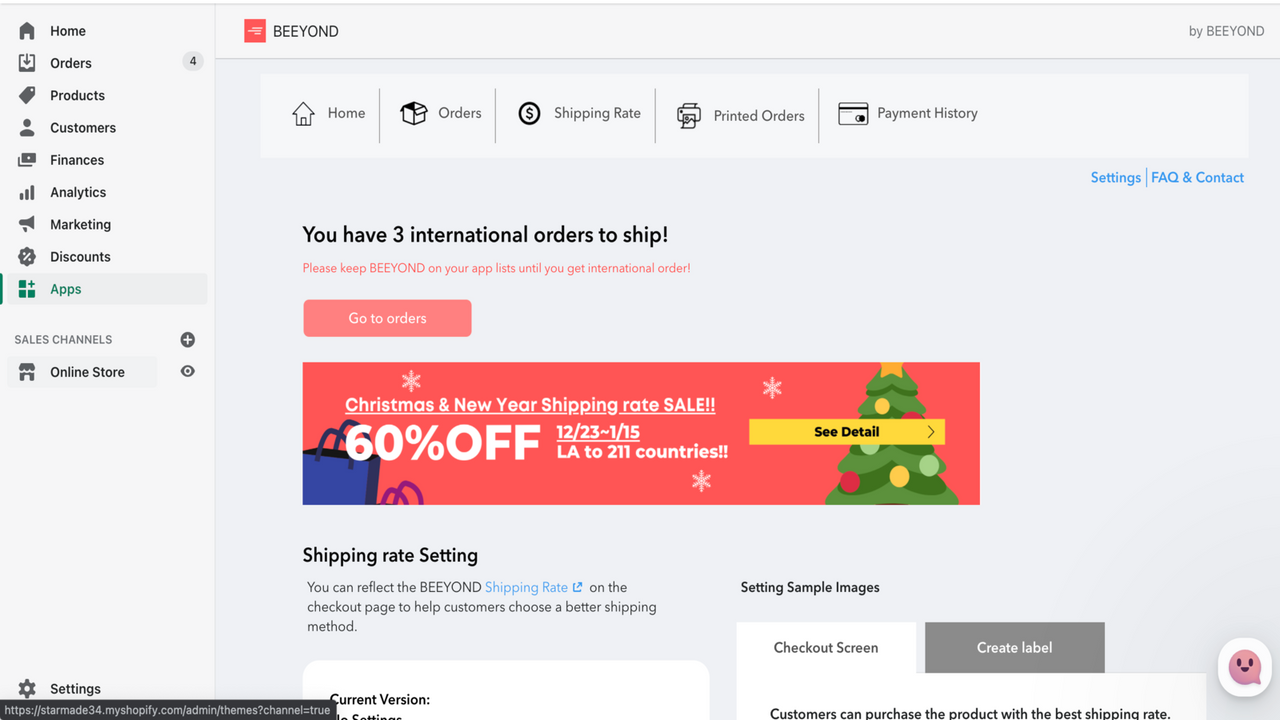
Task: Click the Orders badge showing 4
Action: tap(192, 61)
